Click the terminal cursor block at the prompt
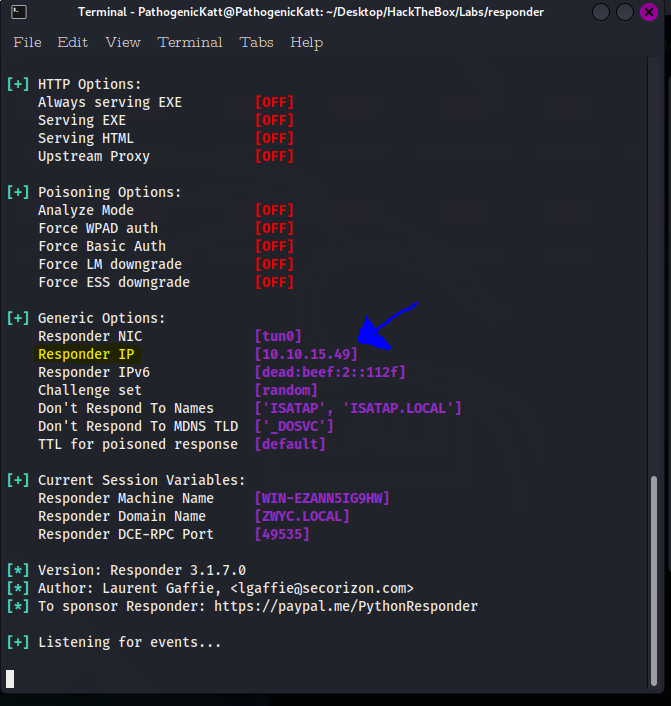Screen dimensions: 671x706 click(10, 679)
